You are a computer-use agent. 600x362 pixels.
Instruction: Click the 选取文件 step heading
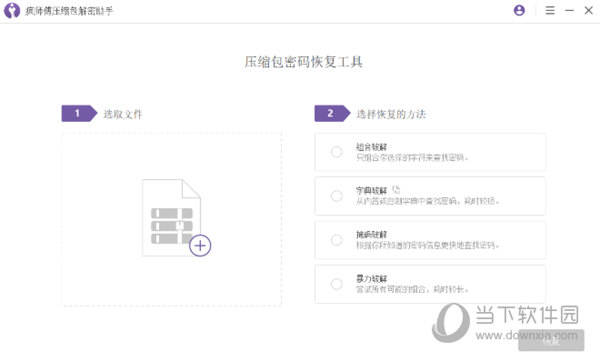pos(123,114)
